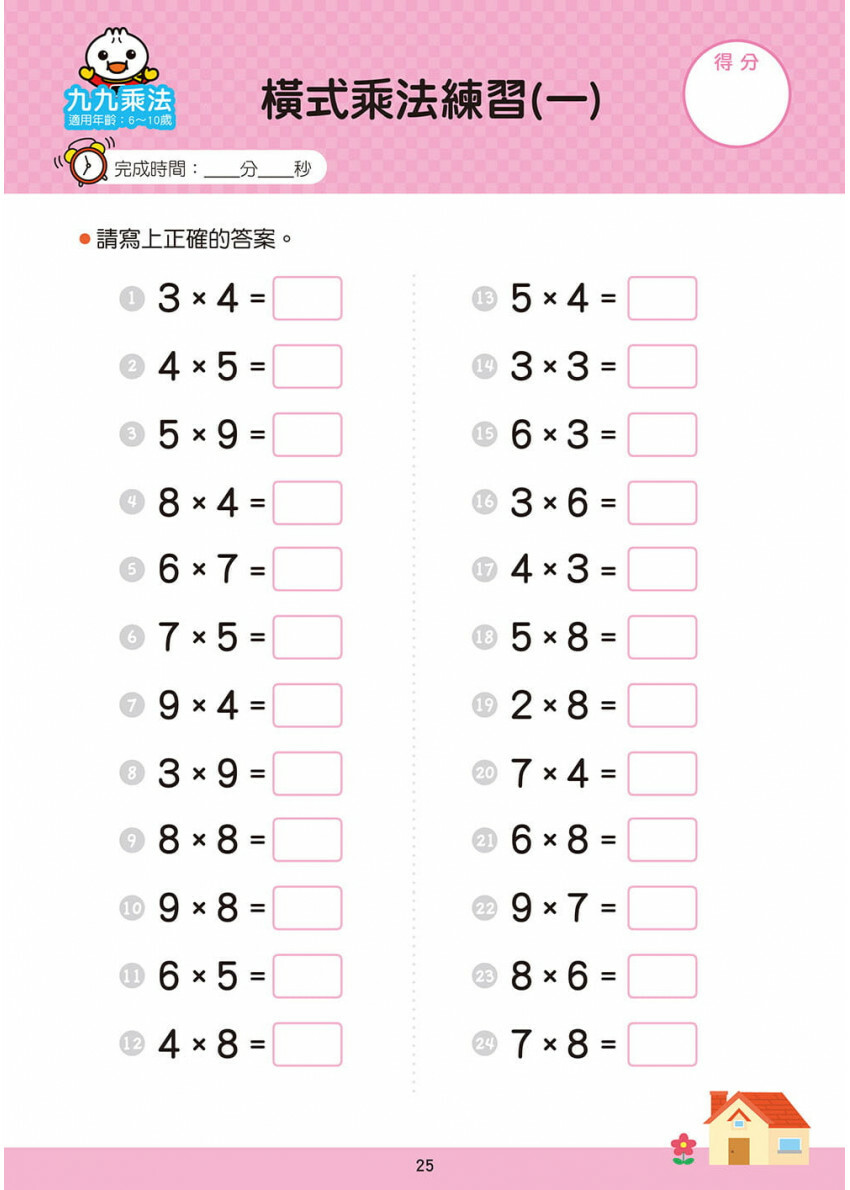Image resolution: width=850 pixels, height=1190 pixels.
Task: Click the number 1 circle badge
Action: click(131, 298)
